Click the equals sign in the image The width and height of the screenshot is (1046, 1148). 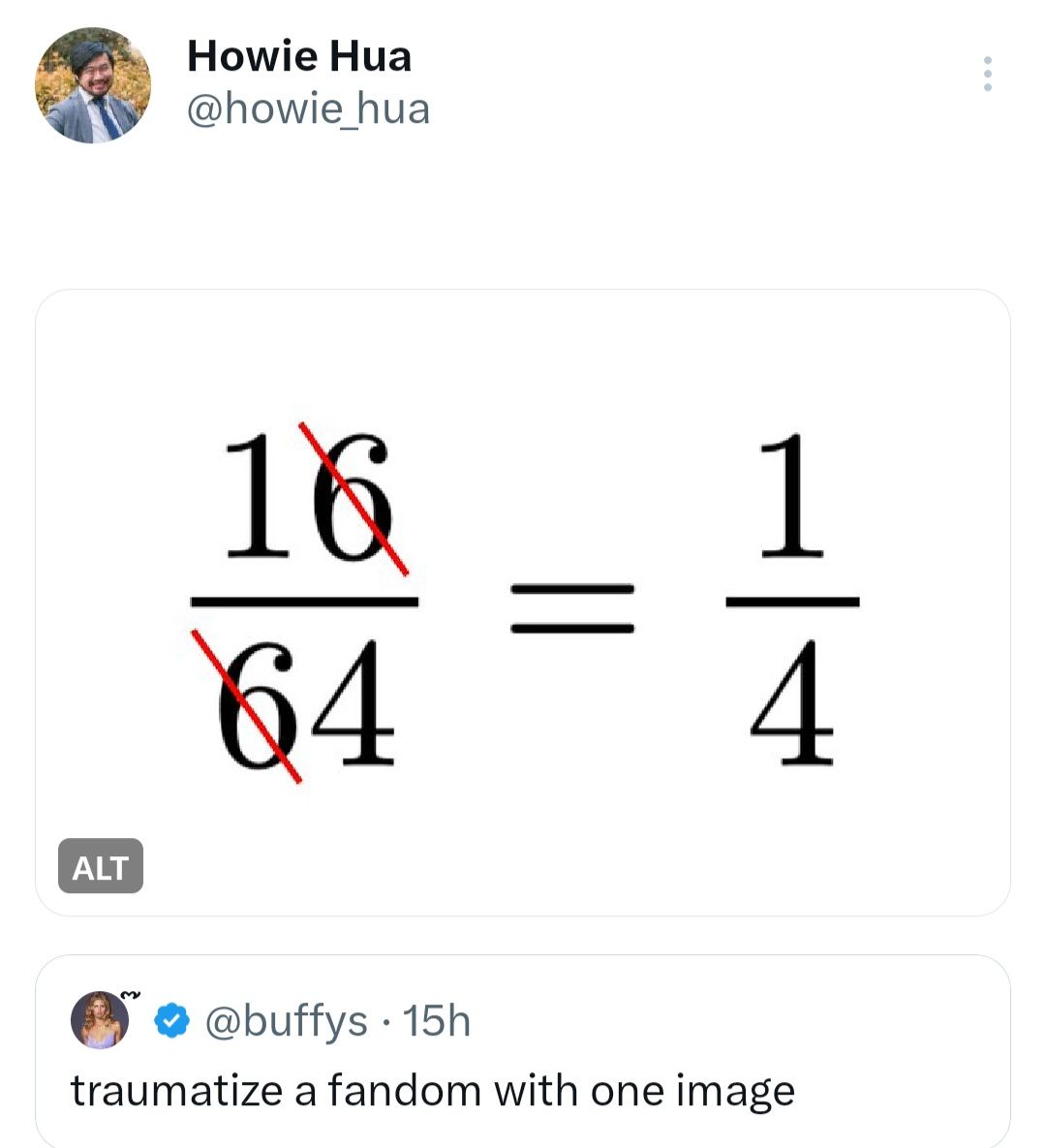(572, 607)
